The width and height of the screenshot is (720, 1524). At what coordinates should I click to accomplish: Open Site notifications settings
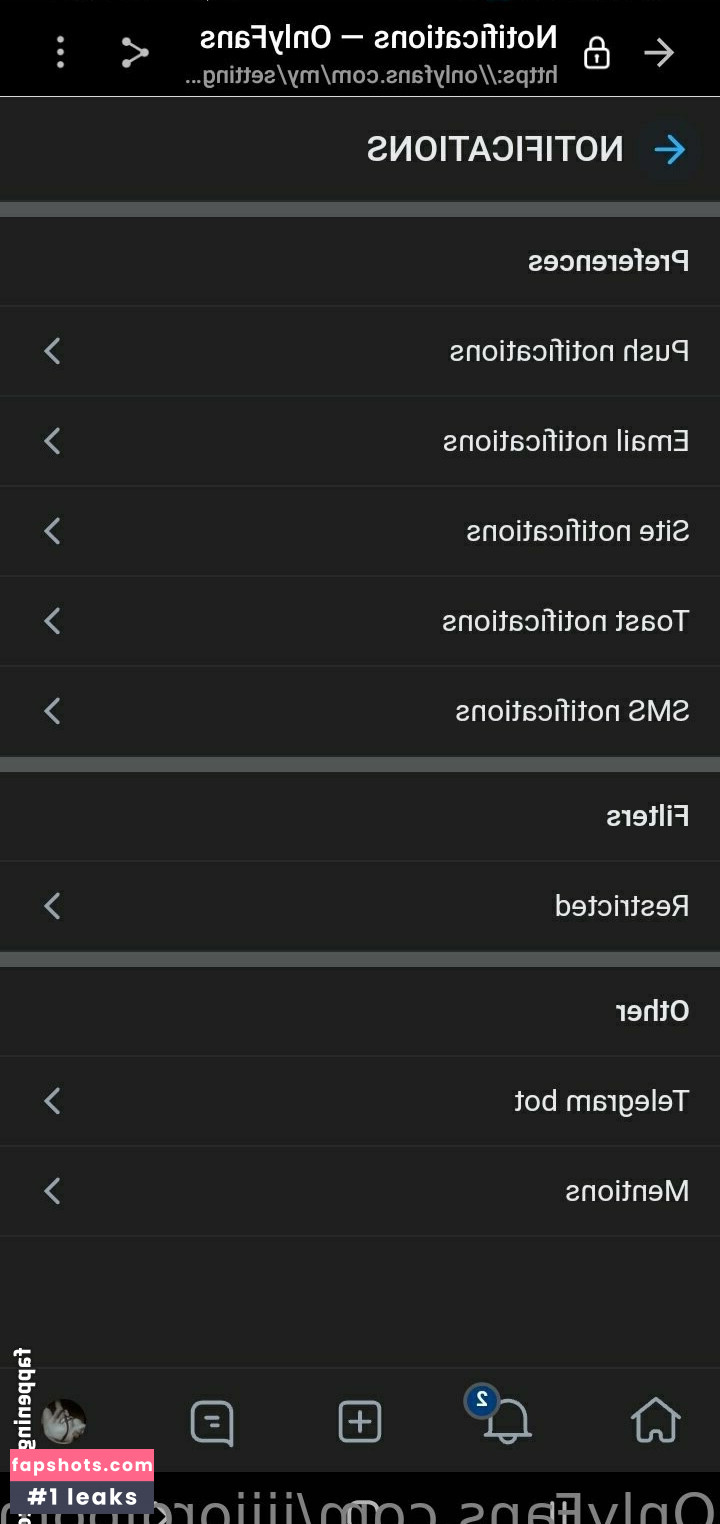pos(577,531)
